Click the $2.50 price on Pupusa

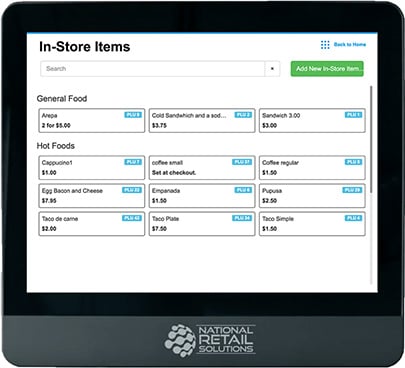(269, 201)
